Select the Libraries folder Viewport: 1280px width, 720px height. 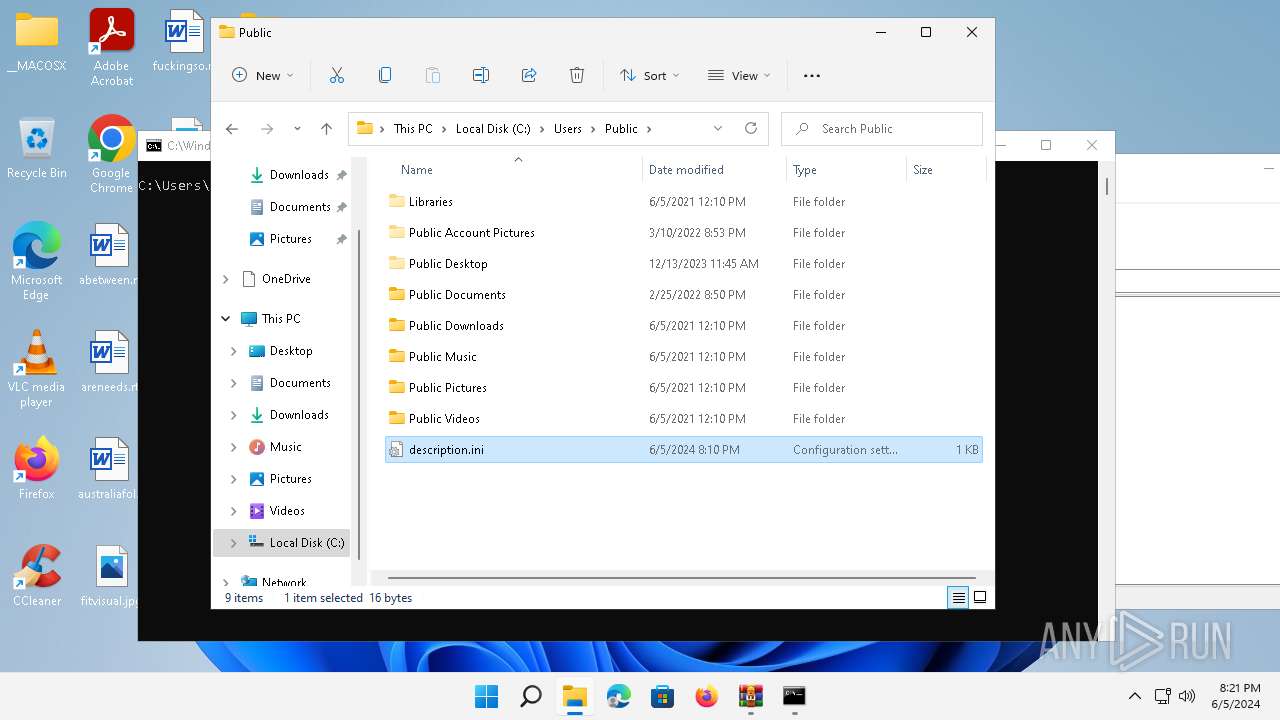684,202
